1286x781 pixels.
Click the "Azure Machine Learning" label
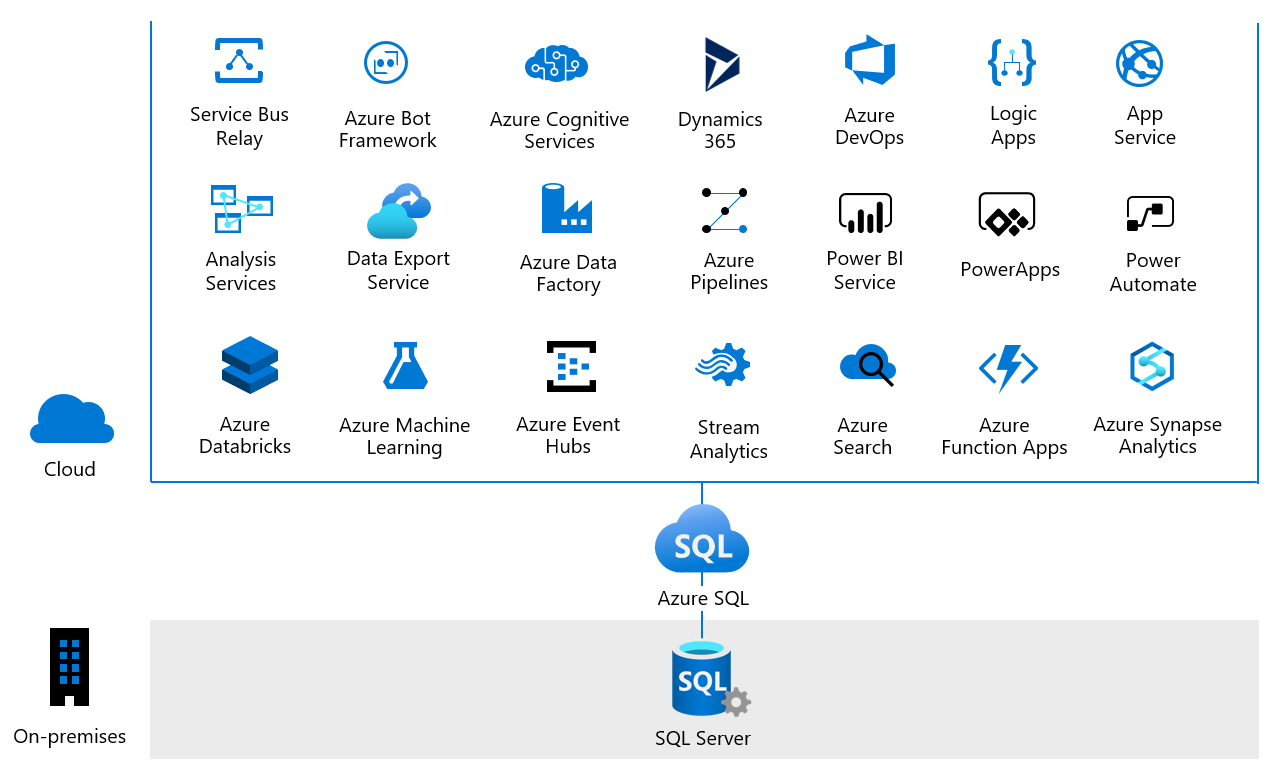coord(404,436)
